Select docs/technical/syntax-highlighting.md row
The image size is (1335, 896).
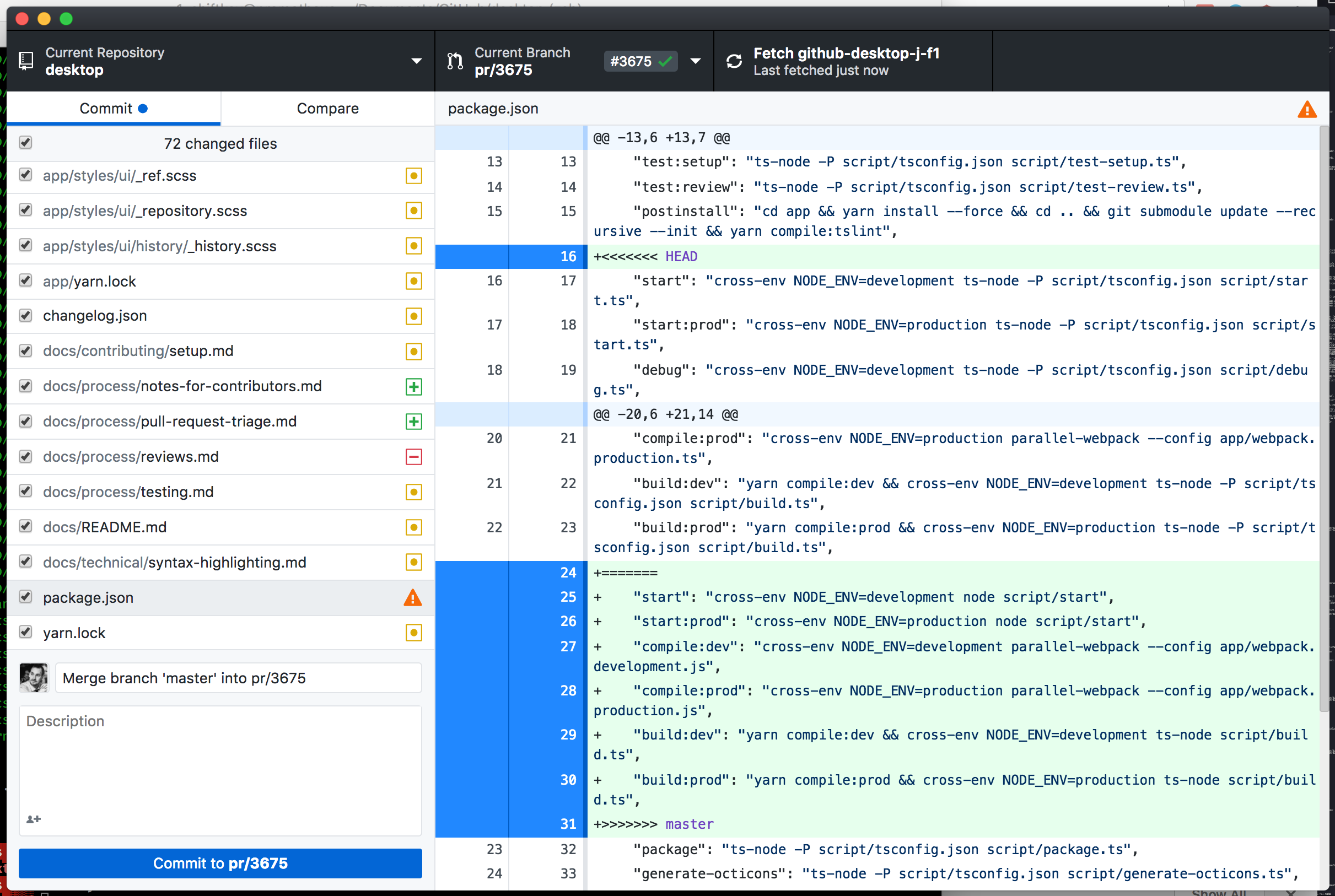pos(220,562)
